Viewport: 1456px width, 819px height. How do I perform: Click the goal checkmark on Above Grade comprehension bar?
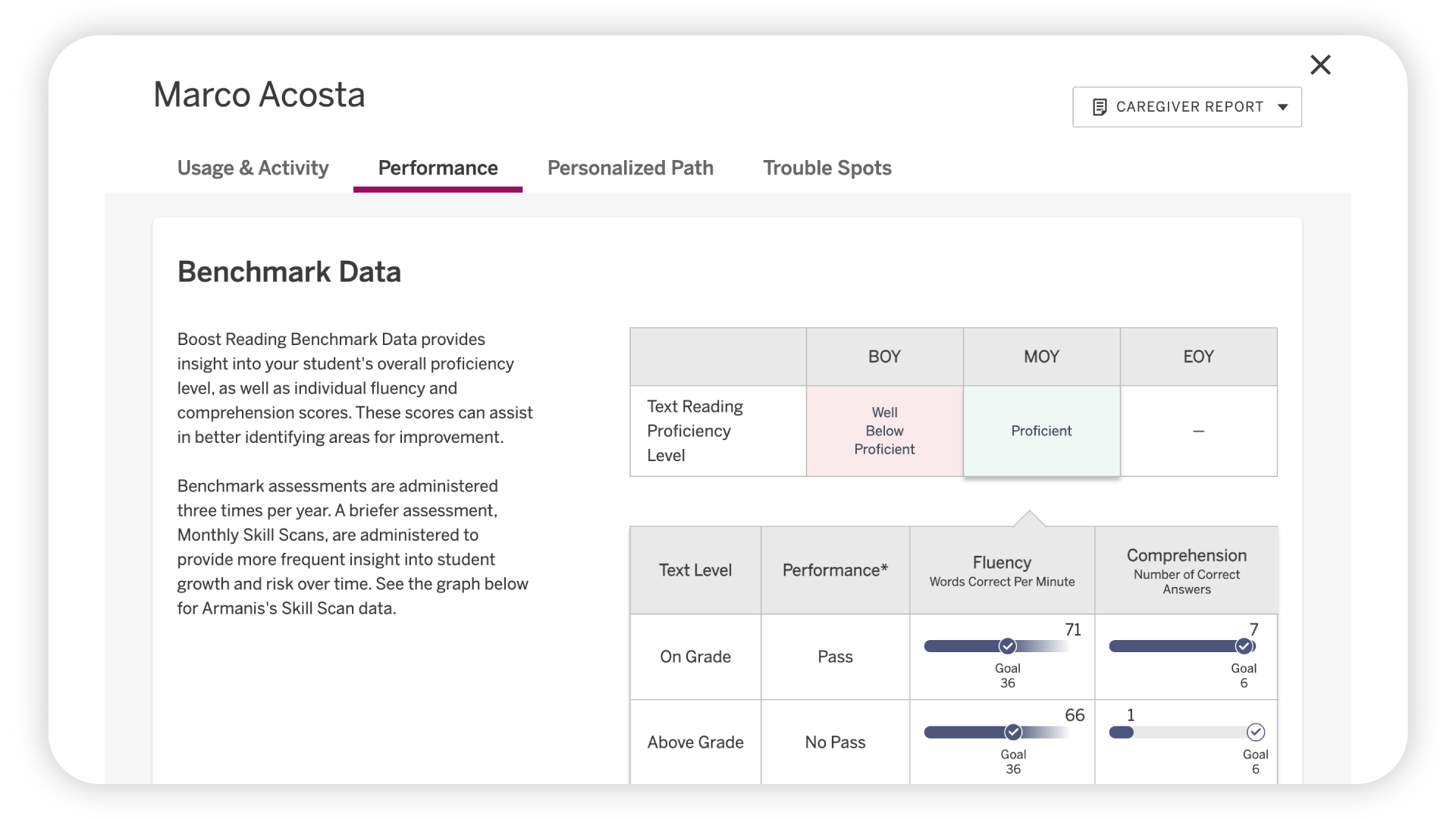(1256, 733)
